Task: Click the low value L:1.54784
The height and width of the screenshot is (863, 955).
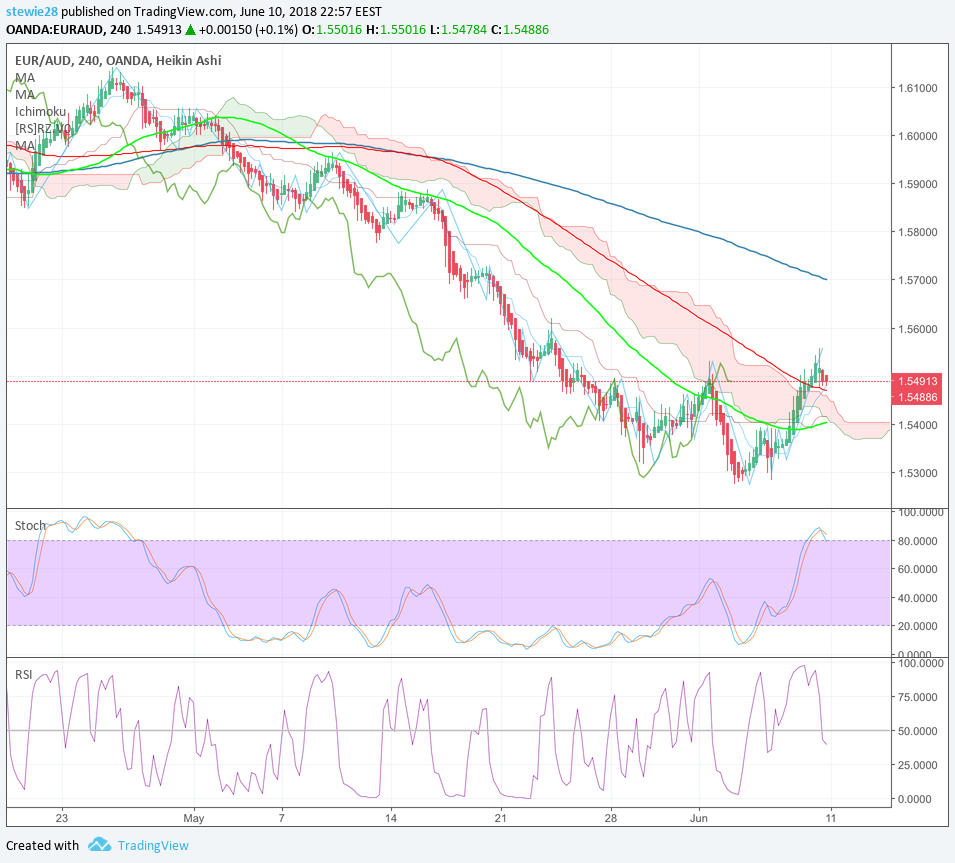Action: click(458, 30)
